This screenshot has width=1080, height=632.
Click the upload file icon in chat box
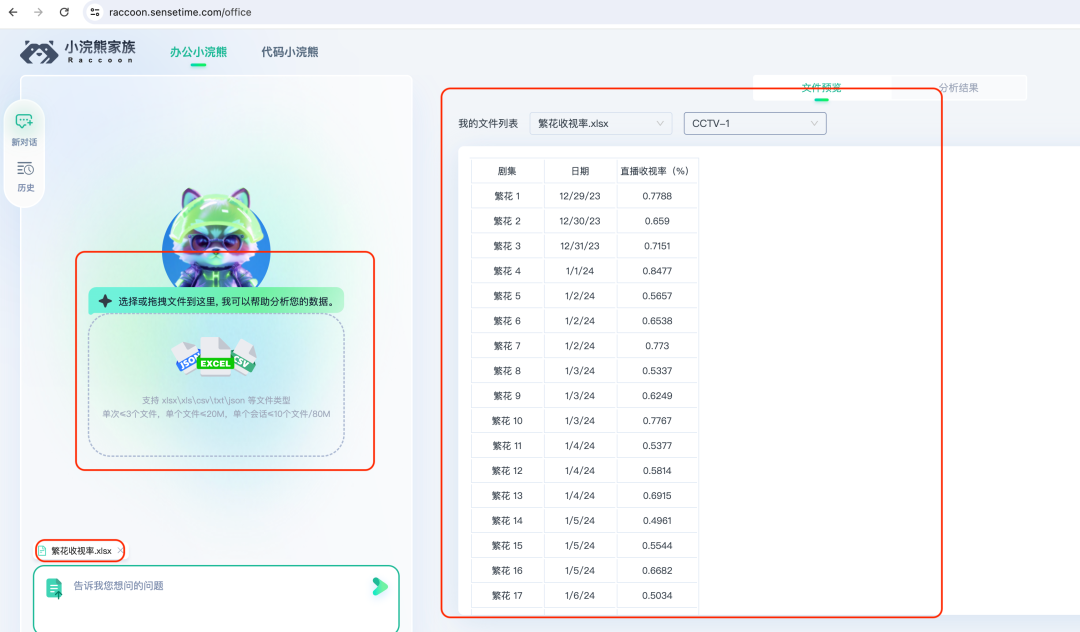(x=54, y=588)
